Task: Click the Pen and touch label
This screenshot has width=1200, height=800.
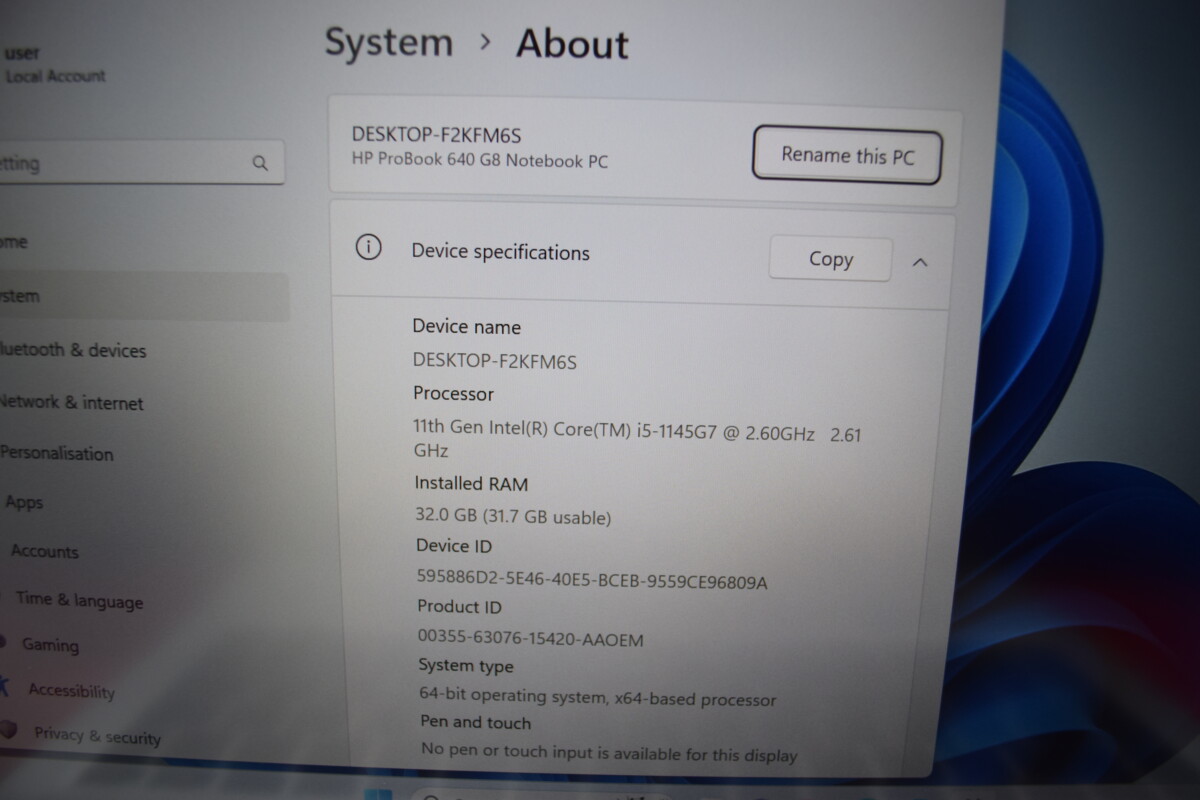Action: click(x=476, y=722)
